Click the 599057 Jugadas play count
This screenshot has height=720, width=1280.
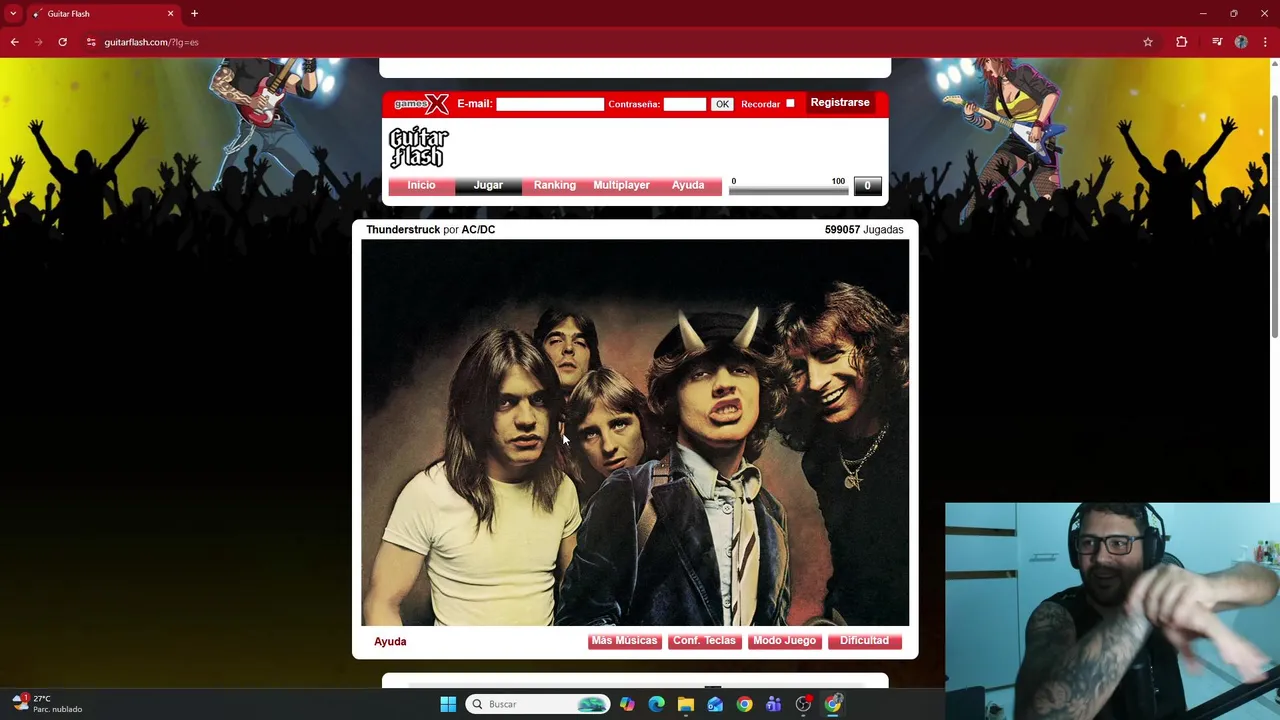point(864,230)
